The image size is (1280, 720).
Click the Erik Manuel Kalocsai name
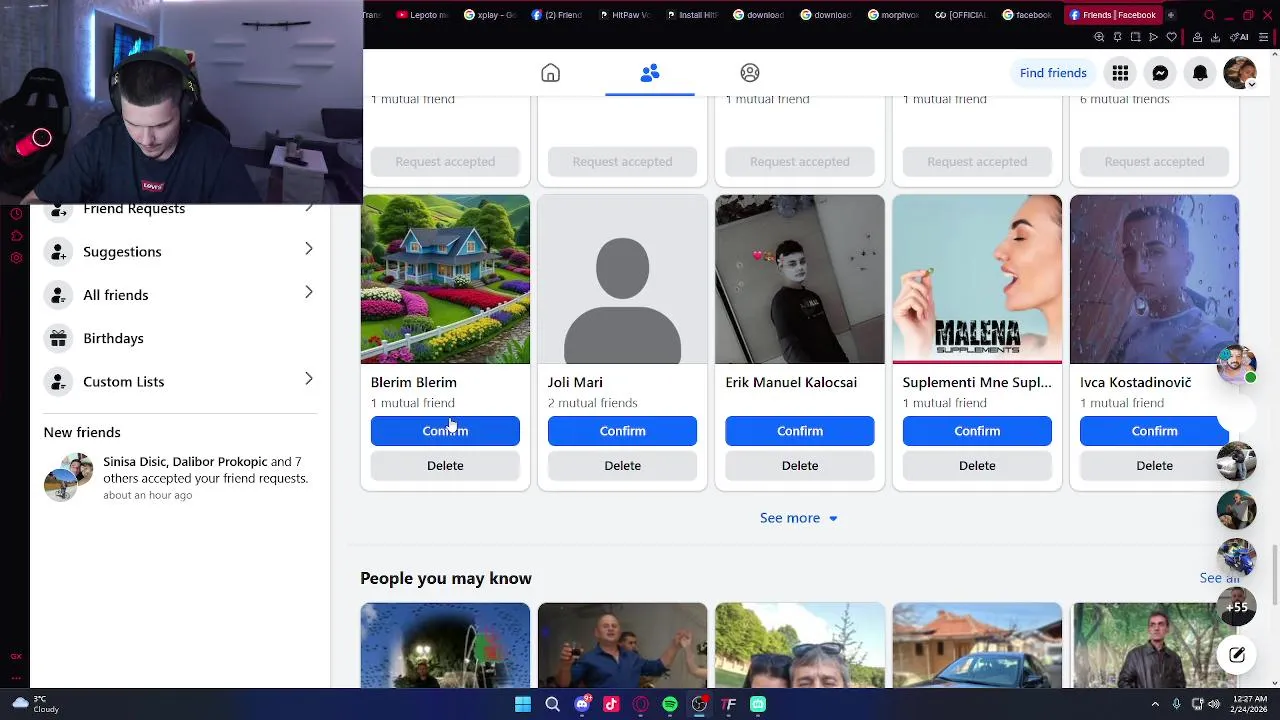coord(791,382)
